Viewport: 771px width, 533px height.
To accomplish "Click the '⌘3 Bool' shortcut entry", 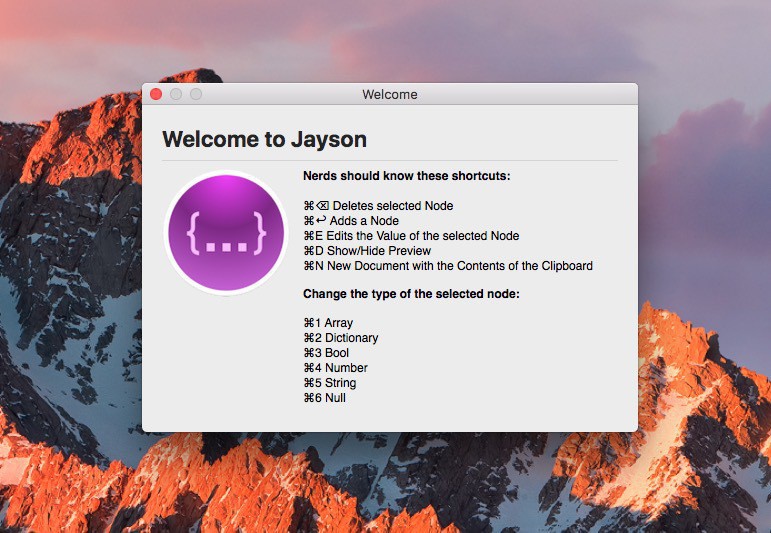I will pos(326,353).
